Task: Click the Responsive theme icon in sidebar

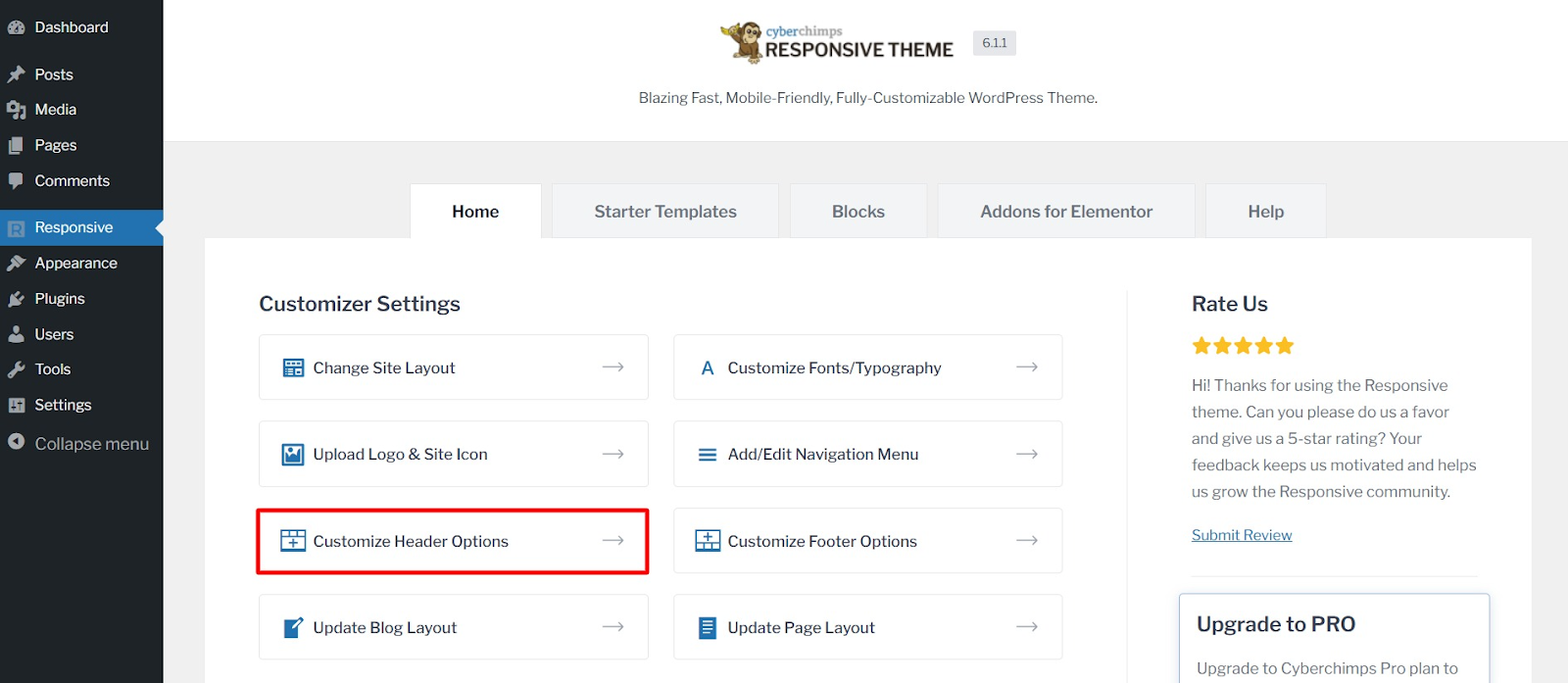Action: pyautogui.click(x=16, y=228)
